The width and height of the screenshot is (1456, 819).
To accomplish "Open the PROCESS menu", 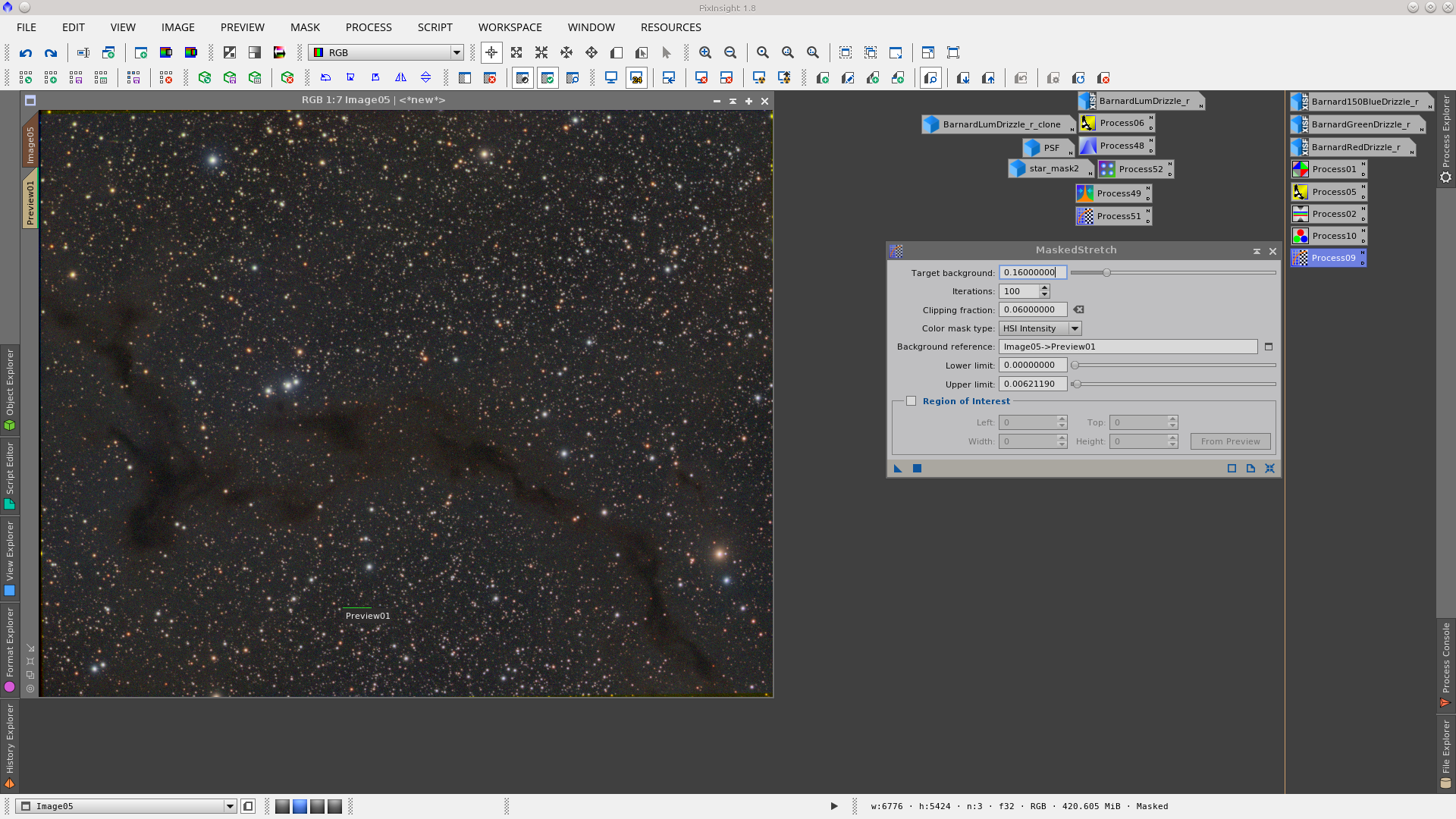I will [369, 27].
